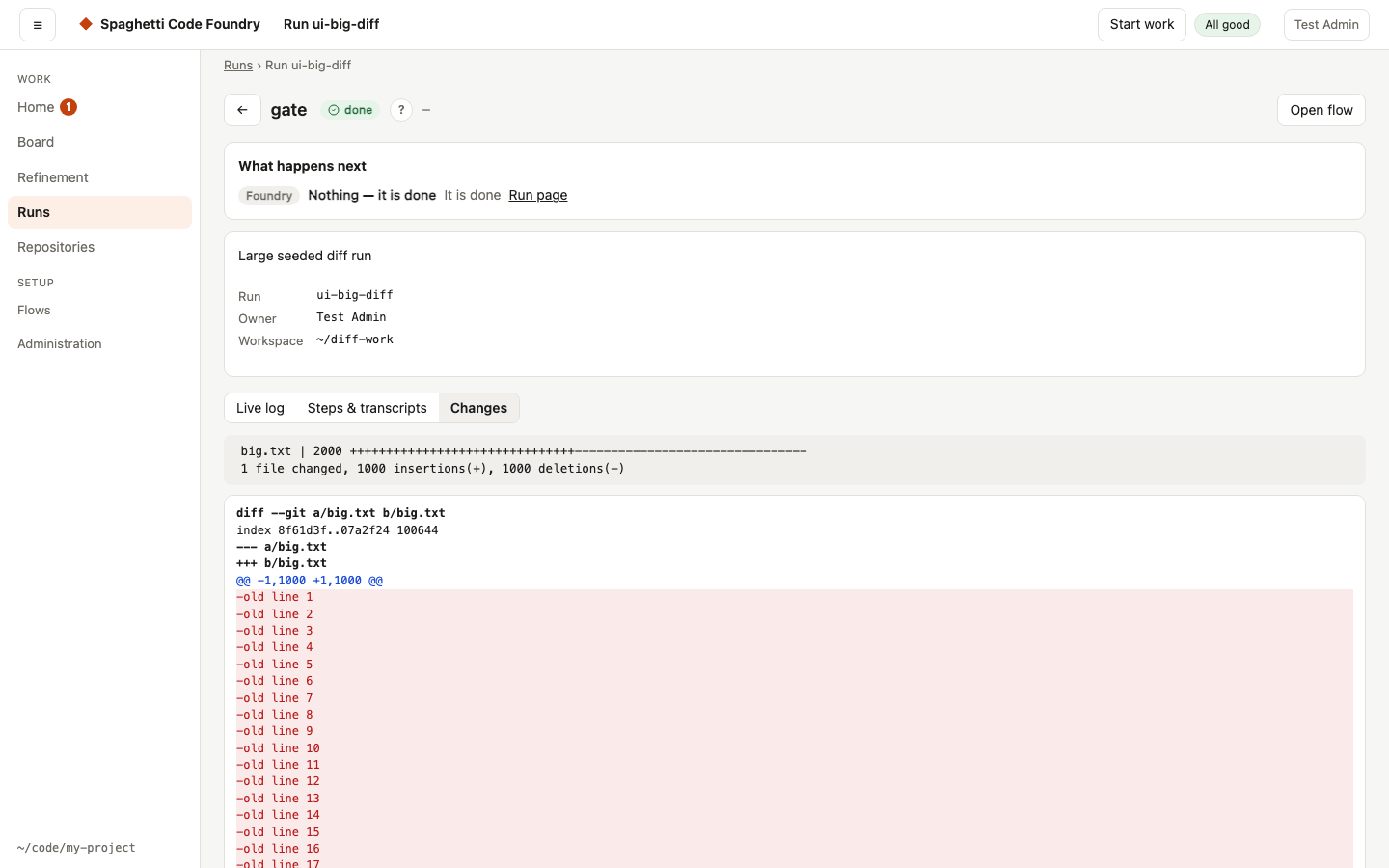Click the gate heading
This screenshot has height=868, width=1389.
(288, 110)
